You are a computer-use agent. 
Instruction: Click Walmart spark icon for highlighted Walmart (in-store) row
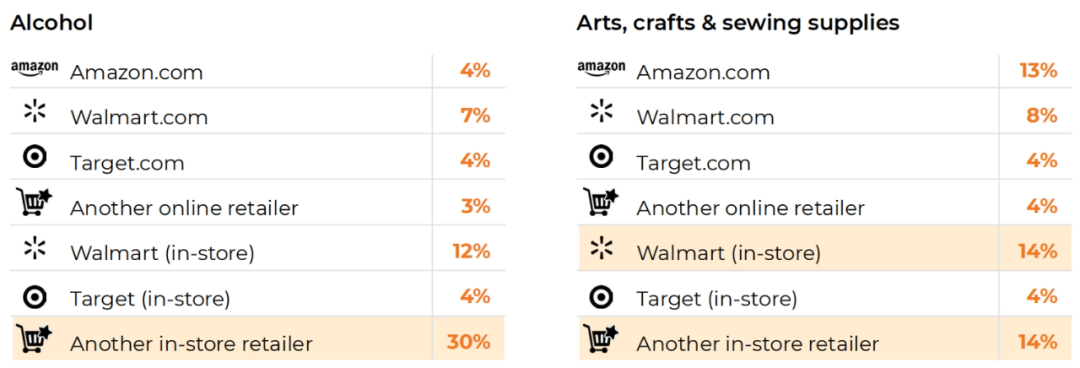(601, 248)
